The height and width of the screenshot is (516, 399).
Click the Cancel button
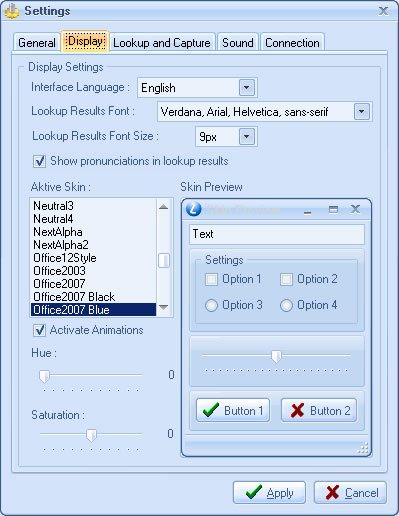[350, 492]
